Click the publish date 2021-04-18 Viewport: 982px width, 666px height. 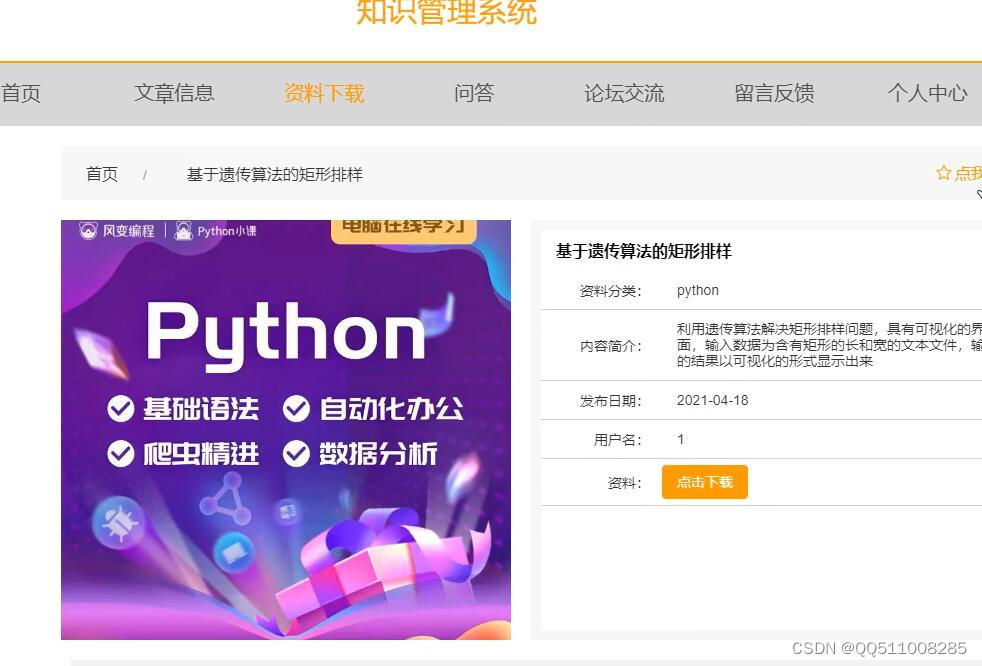[713, 400]
